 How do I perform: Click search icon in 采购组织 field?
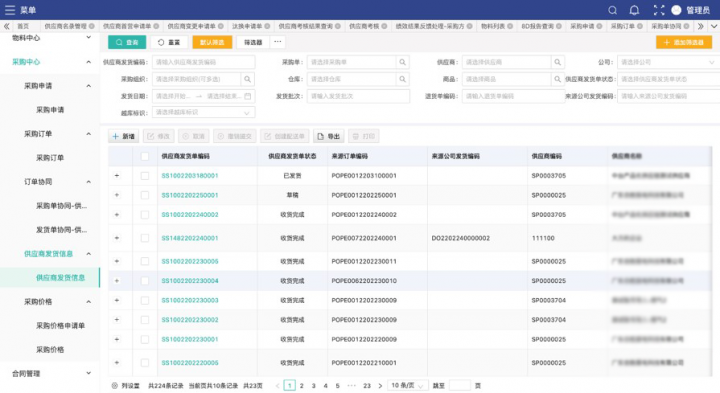(248, 79)
